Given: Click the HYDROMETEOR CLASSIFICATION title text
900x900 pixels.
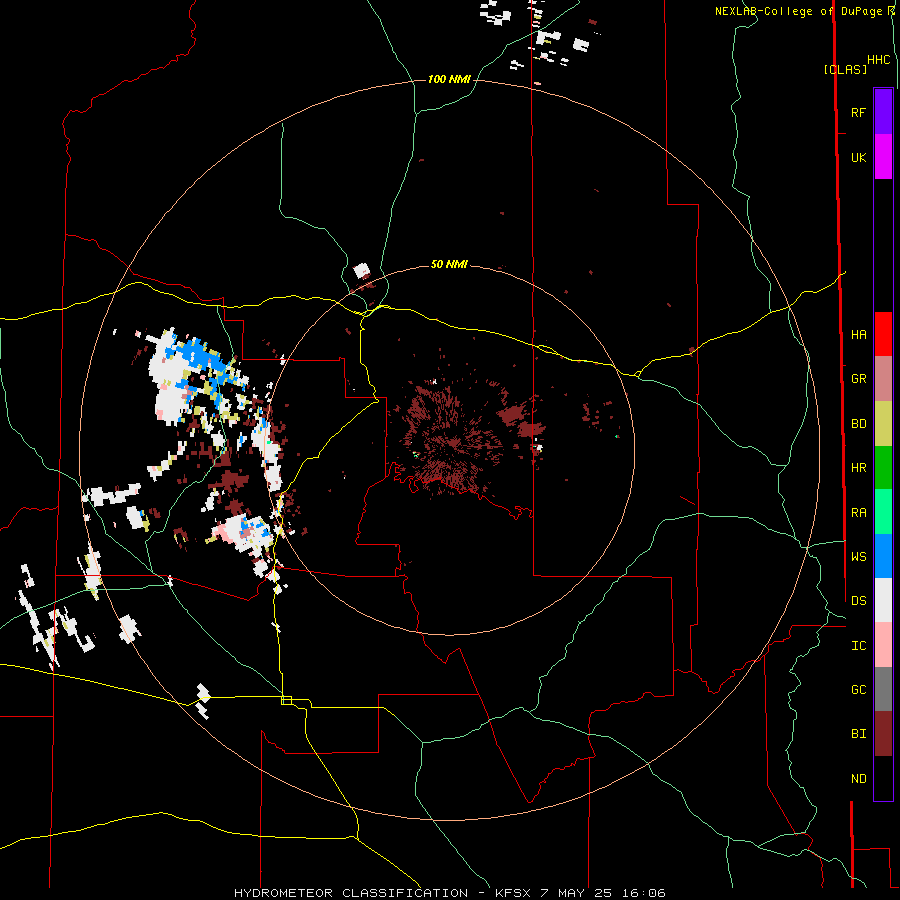Looking at the screenshot, I should click(x=351, y=893).
